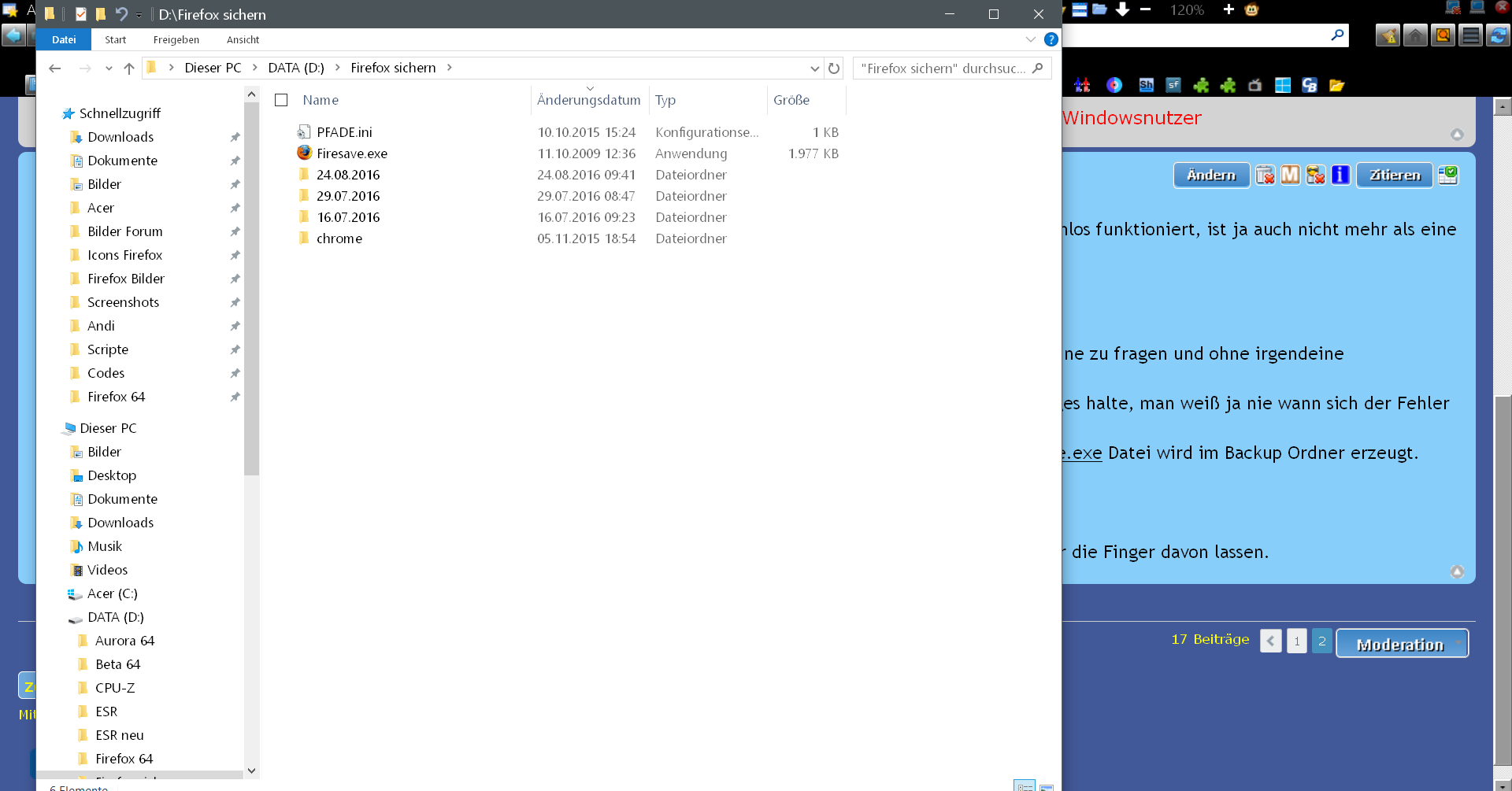The width and height of the screenshot is (1512, 791).
Task: Click the home icon in browser toolbar
Action: (1415, 35)
